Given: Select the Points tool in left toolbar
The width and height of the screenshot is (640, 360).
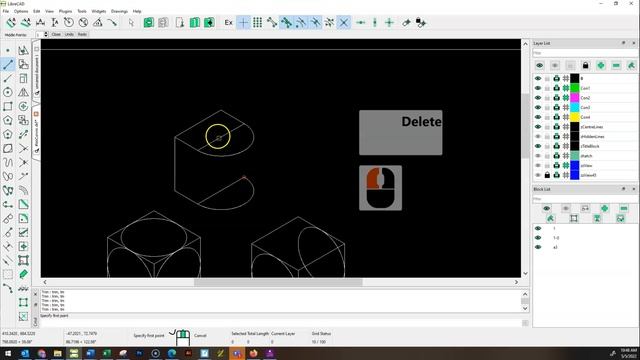Looking at the screenshot, I should tap(8, 50).
